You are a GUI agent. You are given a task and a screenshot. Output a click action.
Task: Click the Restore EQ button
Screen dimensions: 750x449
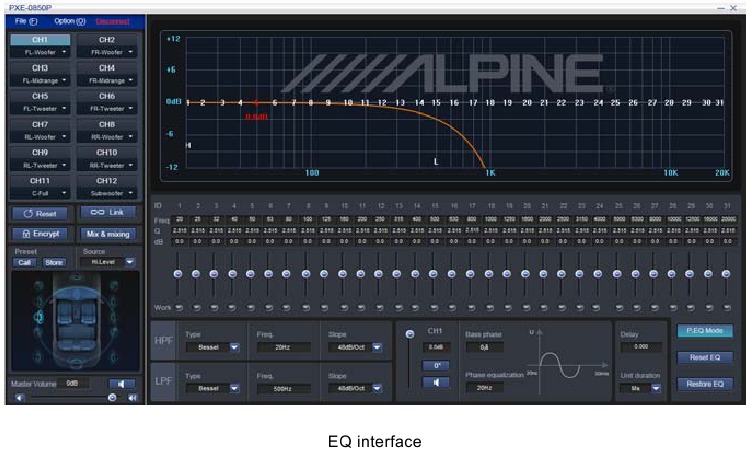tap(705, 384)
